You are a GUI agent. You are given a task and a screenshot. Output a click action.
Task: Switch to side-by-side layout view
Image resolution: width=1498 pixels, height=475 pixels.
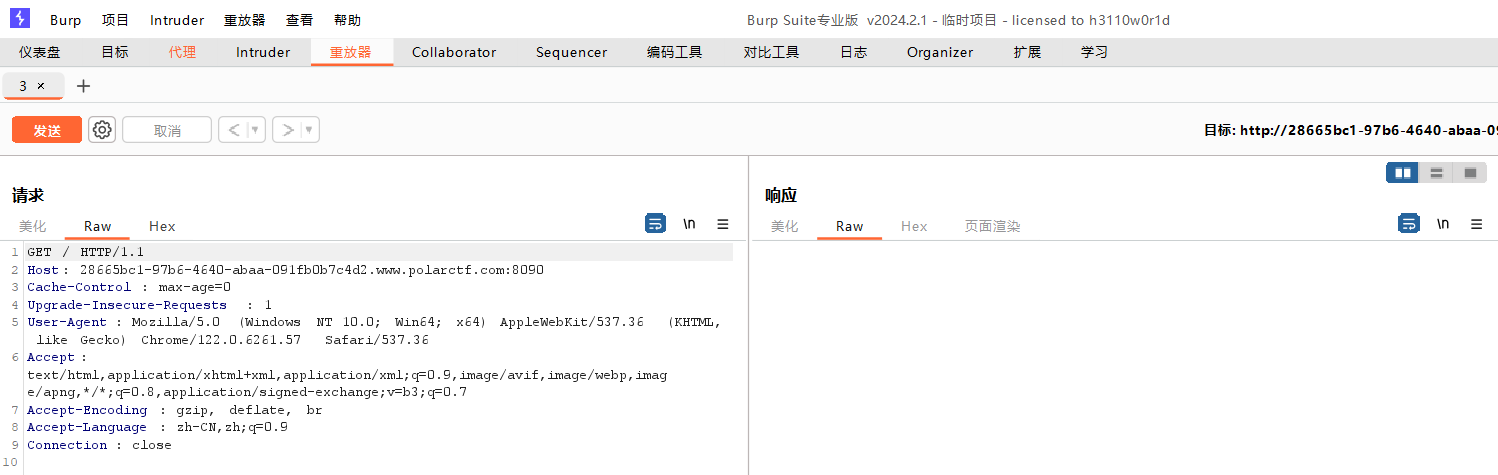1402,173
